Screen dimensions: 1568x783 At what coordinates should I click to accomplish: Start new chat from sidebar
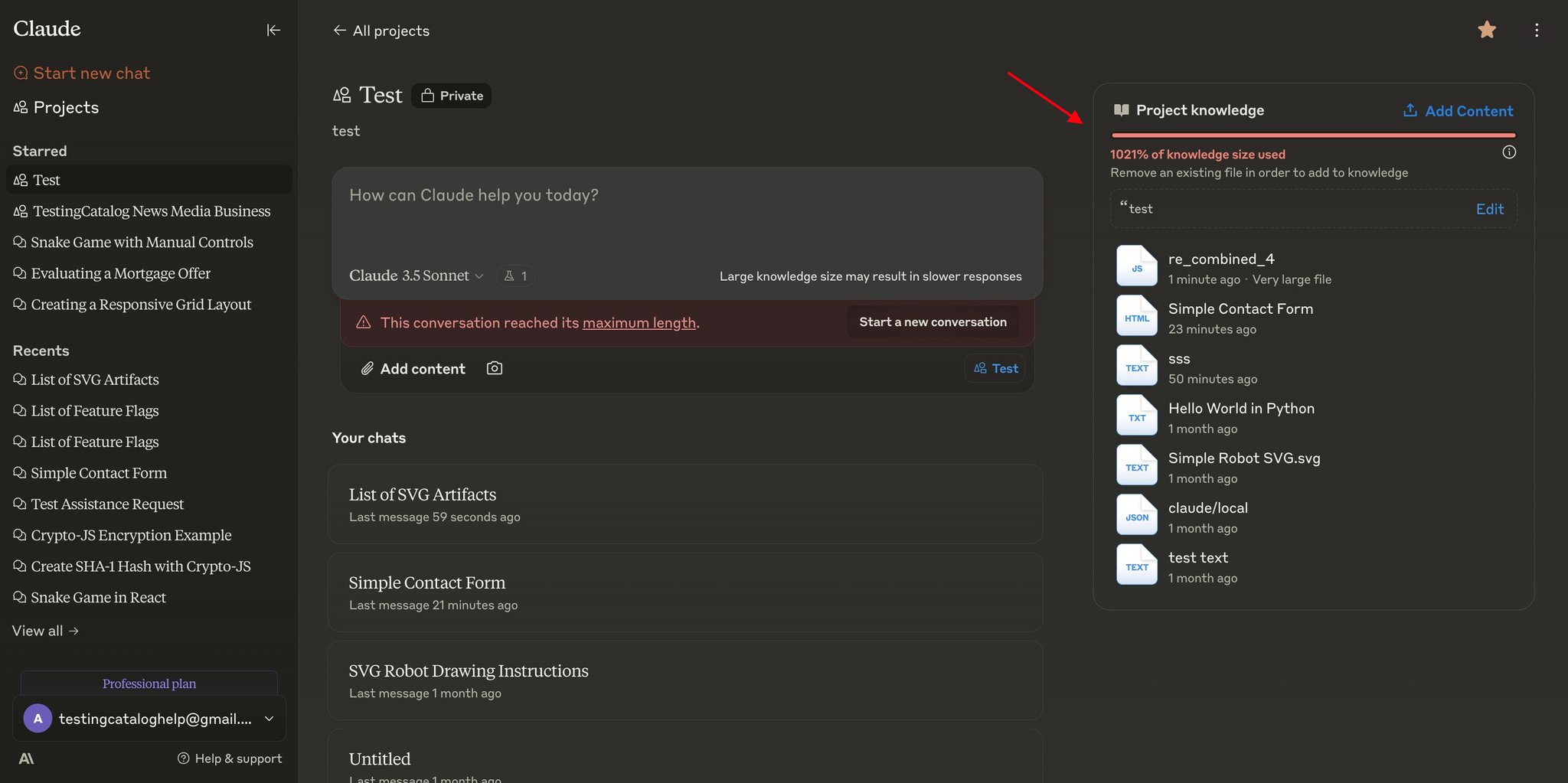pyautogui.click(x=82, y=73)
